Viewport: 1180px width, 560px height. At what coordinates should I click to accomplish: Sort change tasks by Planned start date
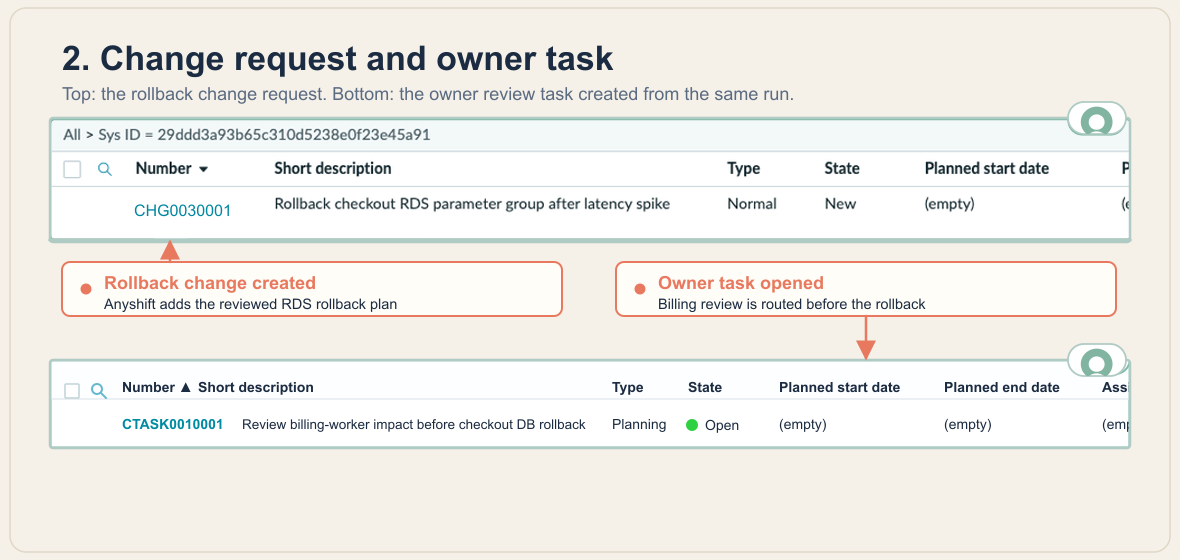point(839,388)
